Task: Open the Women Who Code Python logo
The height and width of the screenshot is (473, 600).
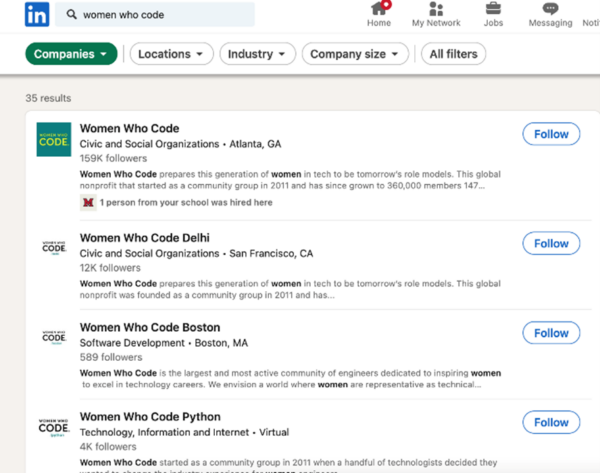Action: coord(54,427)
